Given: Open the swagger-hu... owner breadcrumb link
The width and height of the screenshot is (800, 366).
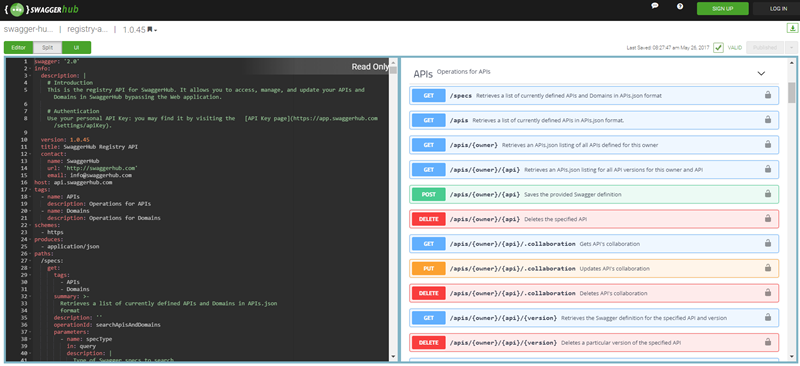Looking at the screenshot, I should pos(29,29).
